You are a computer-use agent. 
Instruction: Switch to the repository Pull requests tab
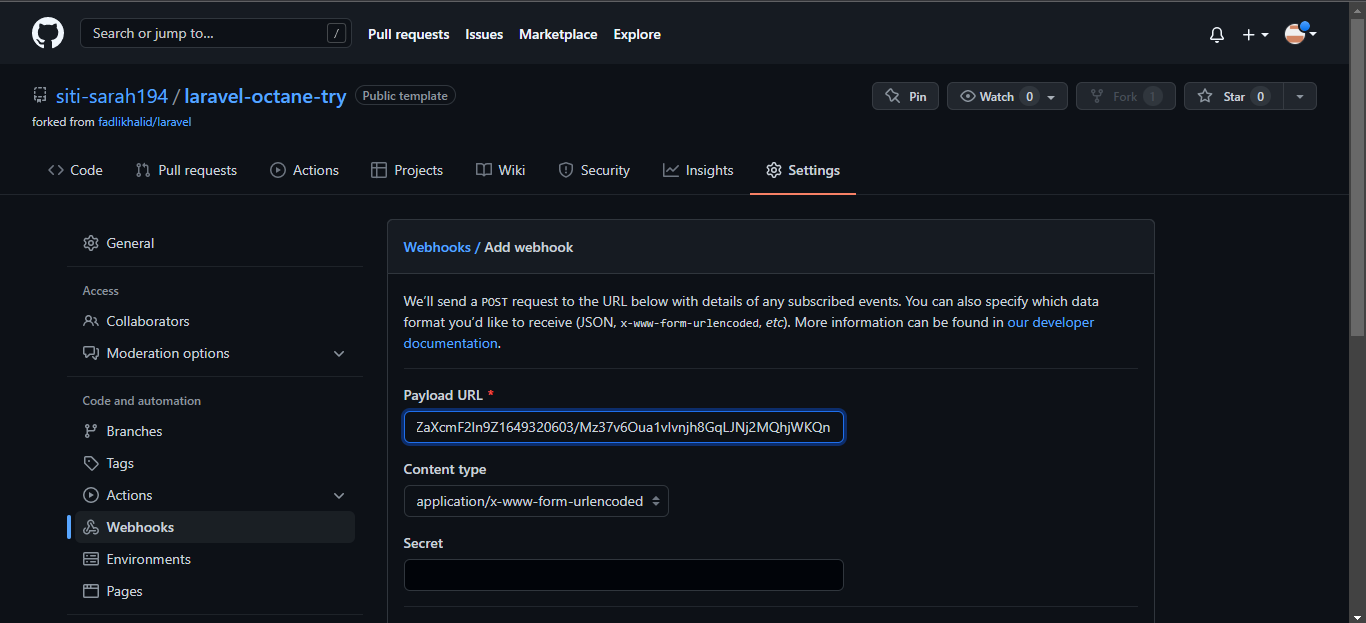186,170
